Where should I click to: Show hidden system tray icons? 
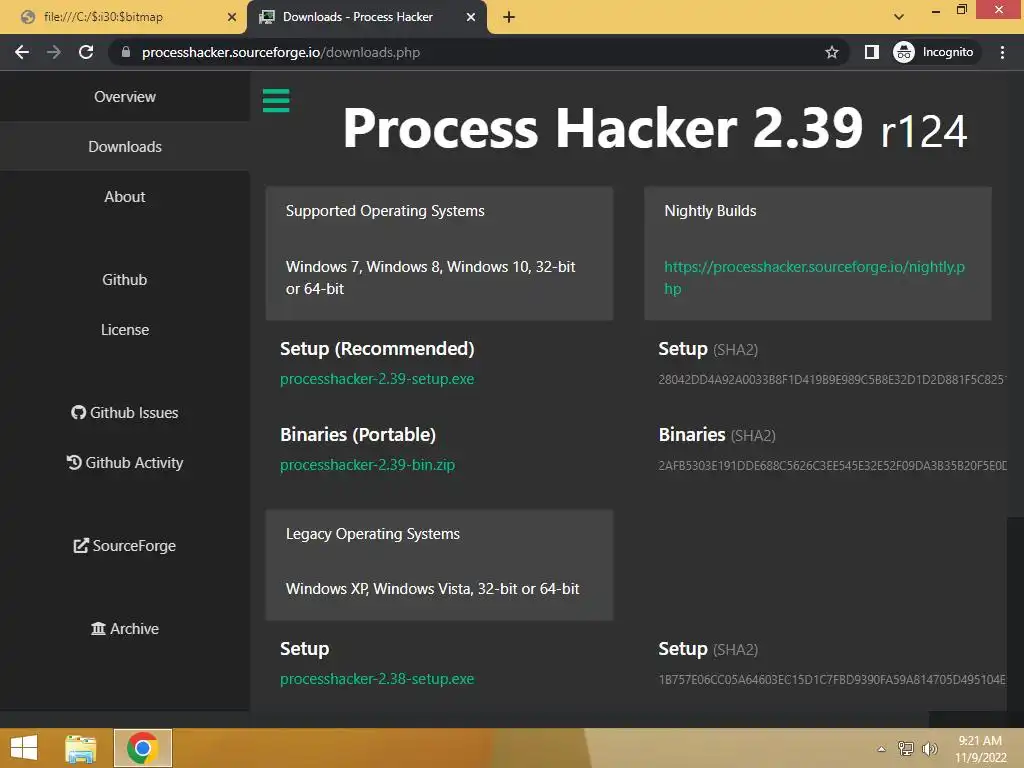881,749
